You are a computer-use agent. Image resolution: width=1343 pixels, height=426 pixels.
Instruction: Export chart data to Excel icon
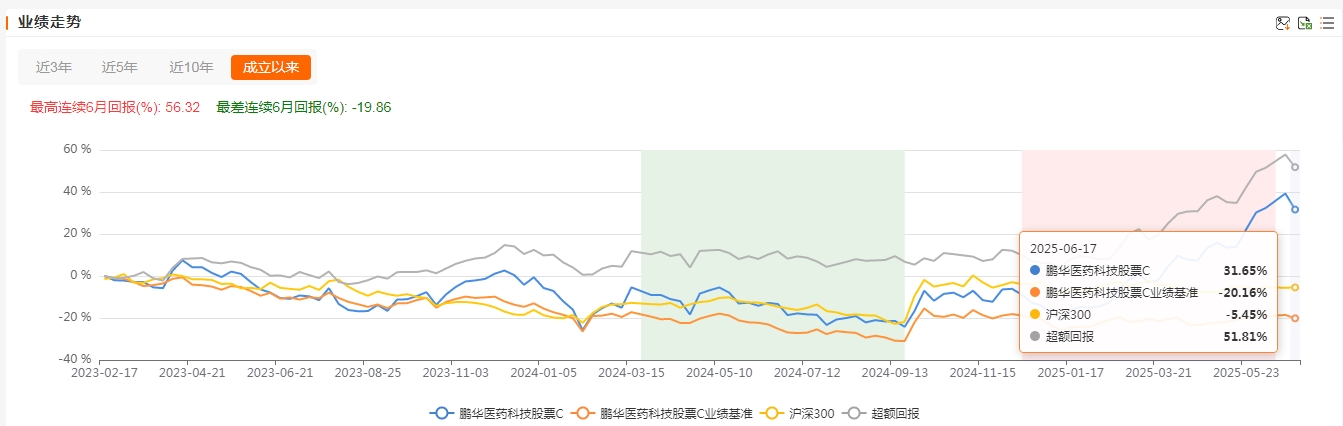point(1305,23)
